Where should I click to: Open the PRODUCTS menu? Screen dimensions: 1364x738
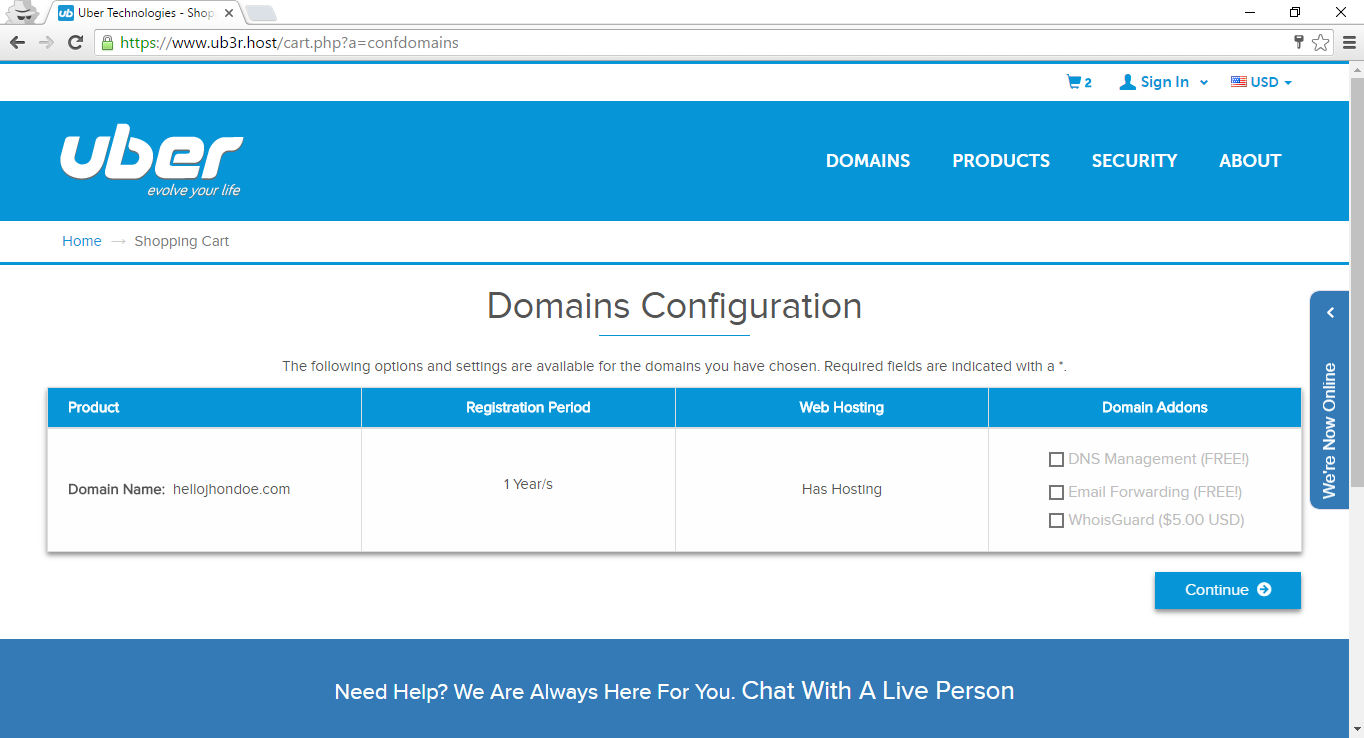(x=1001, y=161)
